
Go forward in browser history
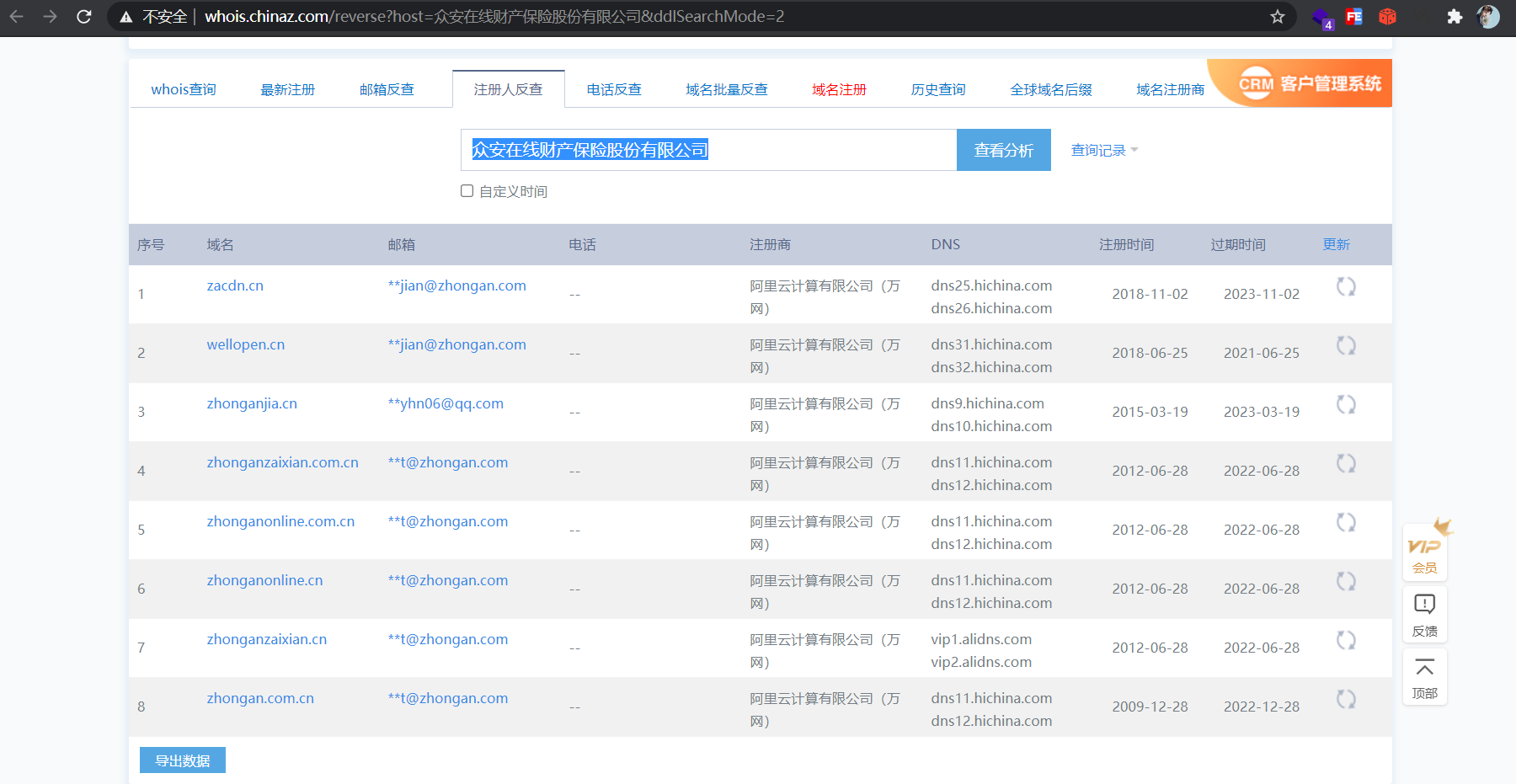click(x=51, y=17)
